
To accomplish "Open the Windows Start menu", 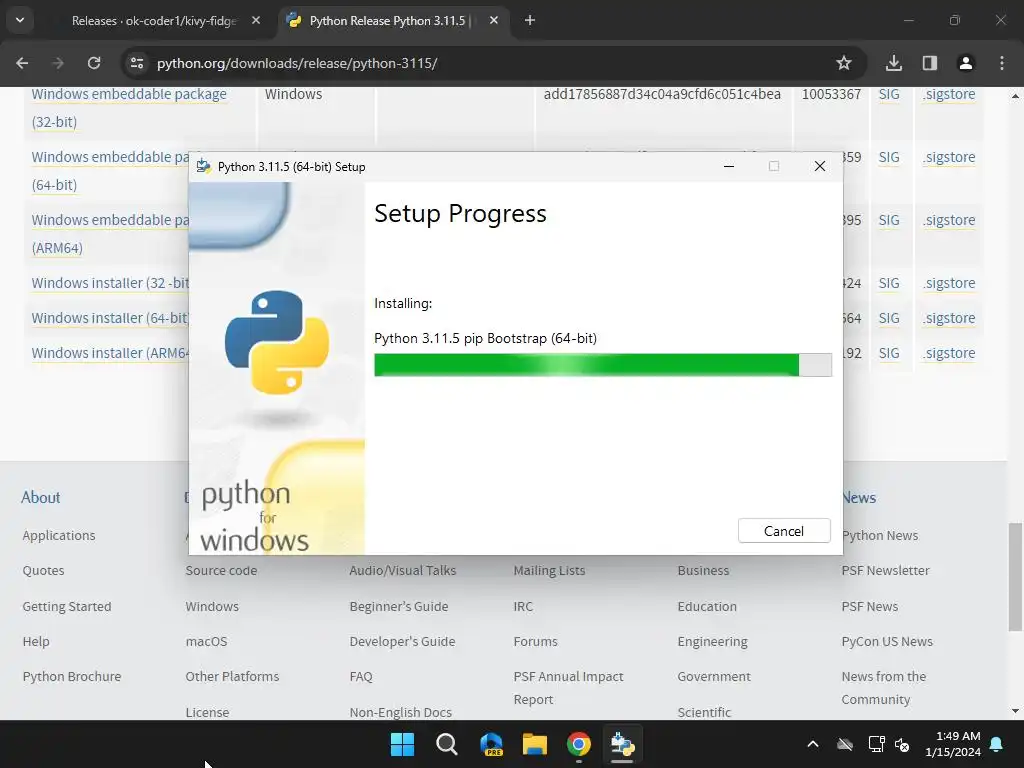I will [x=402, y=744].
